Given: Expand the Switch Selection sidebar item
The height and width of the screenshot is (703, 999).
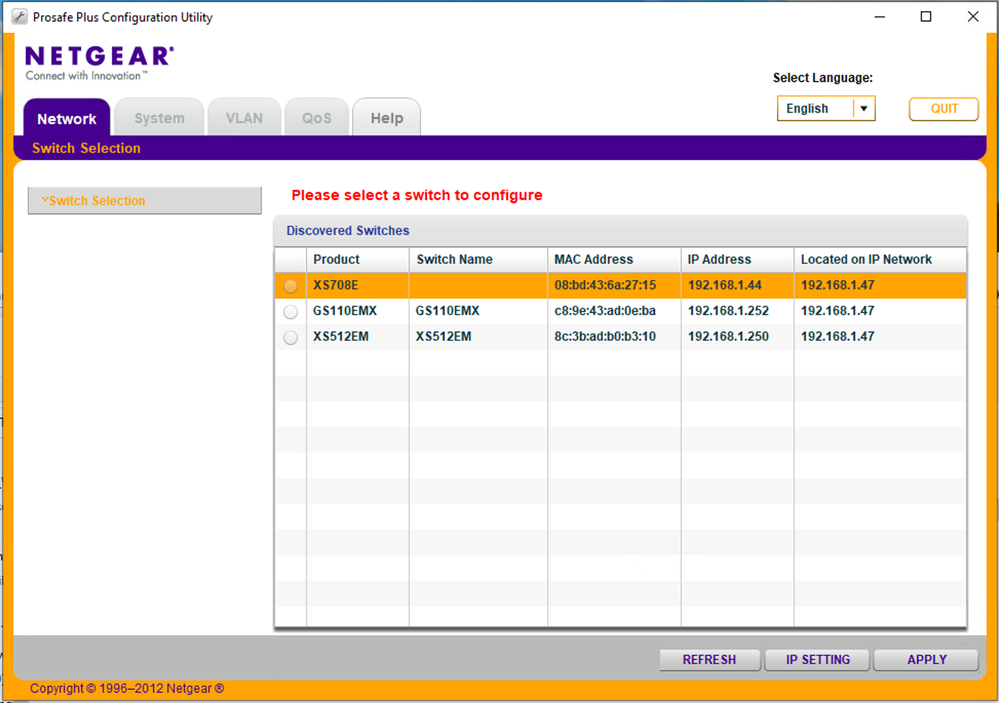Looking at the screenshot, I should point(145,201).
